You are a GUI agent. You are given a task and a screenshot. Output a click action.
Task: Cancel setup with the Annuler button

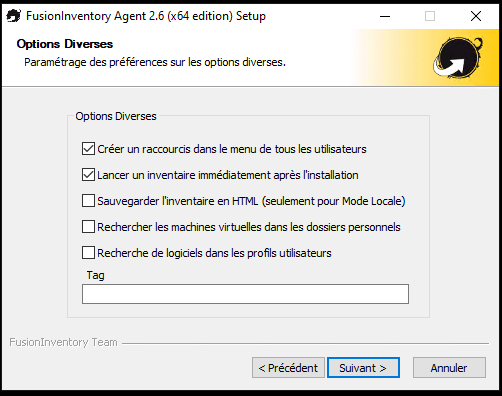click(449, 368)
